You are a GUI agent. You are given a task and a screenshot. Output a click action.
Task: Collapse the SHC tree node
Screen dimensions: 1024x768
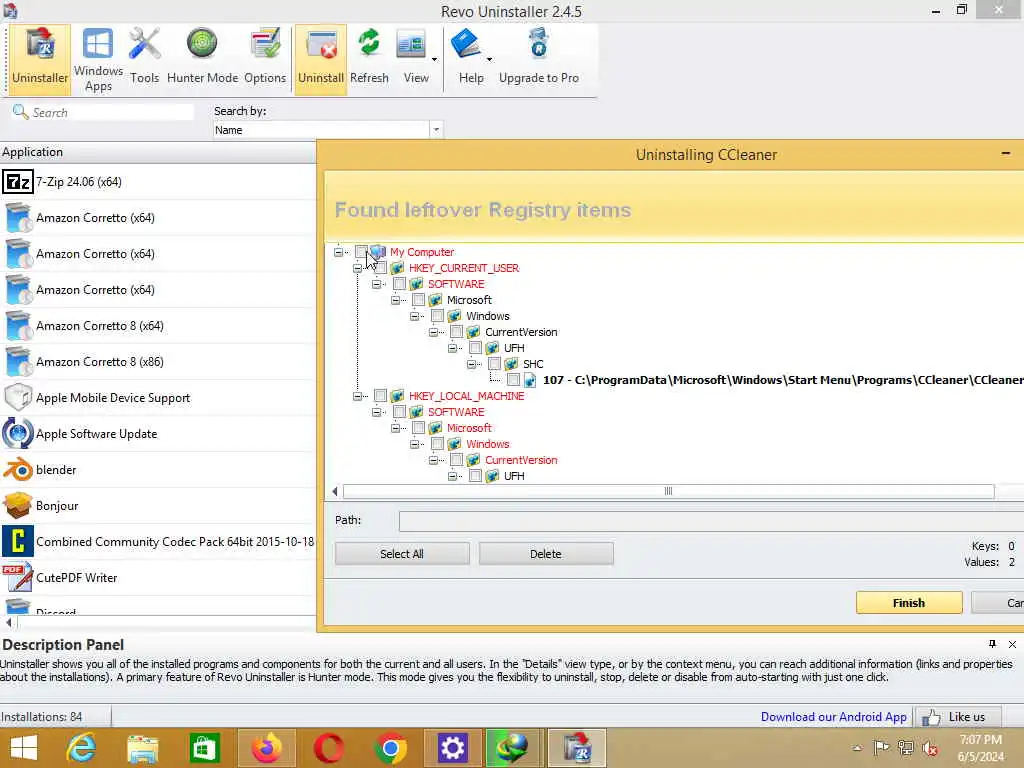(x=472, y=364)
